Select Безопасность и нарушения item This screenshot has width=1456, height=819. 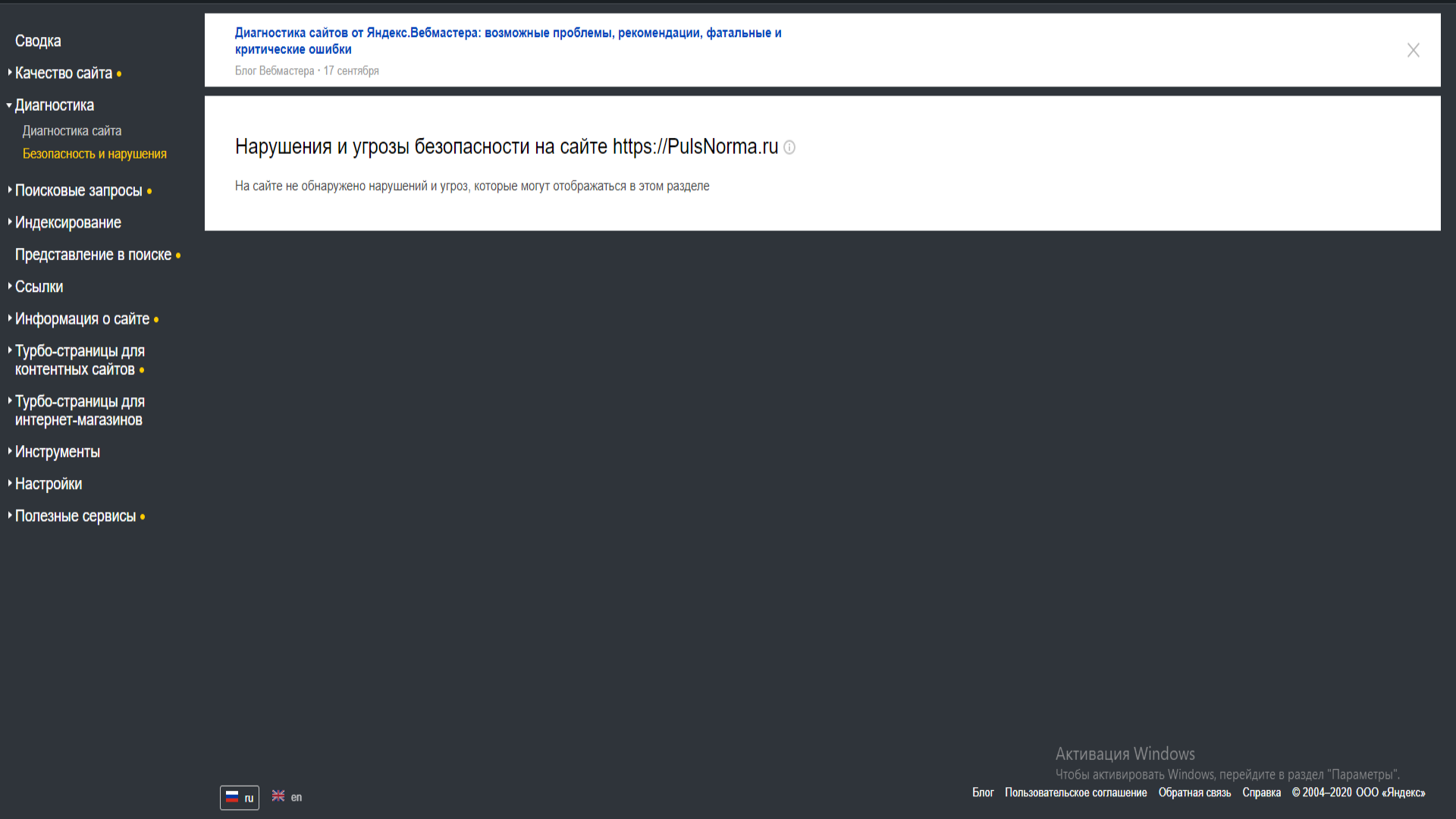point(95,154)
